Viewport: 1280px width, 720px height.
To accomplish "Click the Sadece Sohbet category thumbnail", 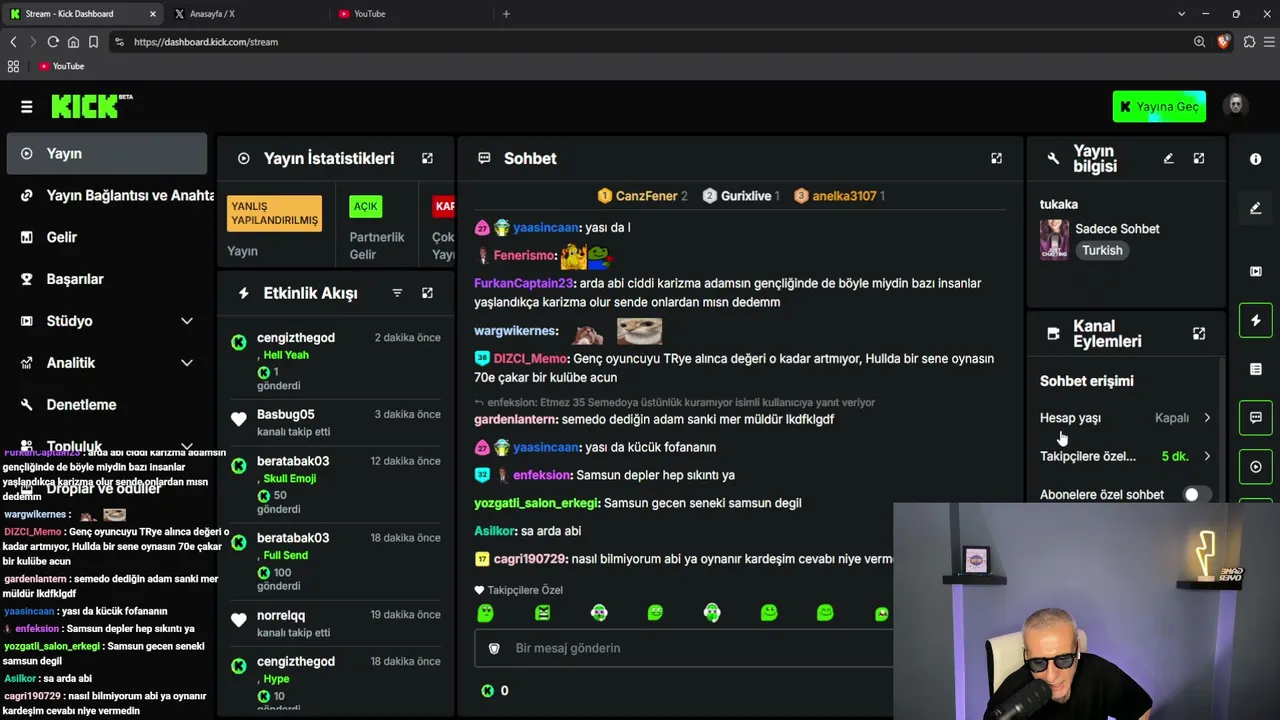I will pos(1054,240).
